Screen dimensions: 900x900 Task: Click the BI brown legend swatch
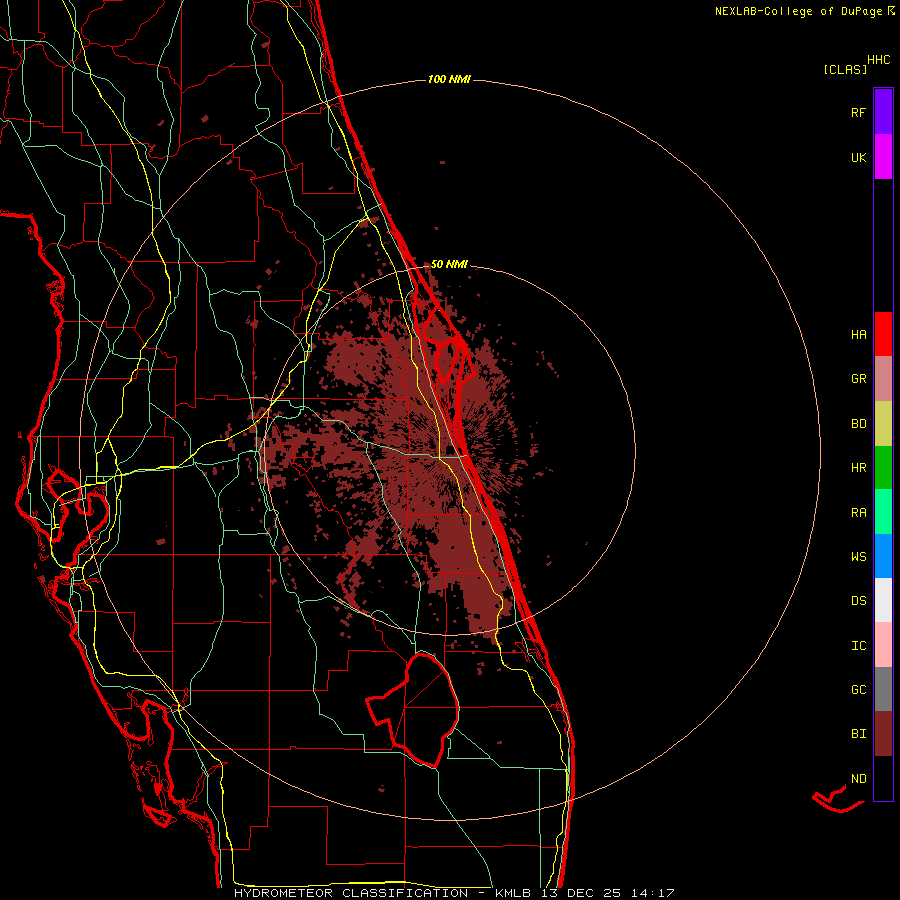click(883, 734)
